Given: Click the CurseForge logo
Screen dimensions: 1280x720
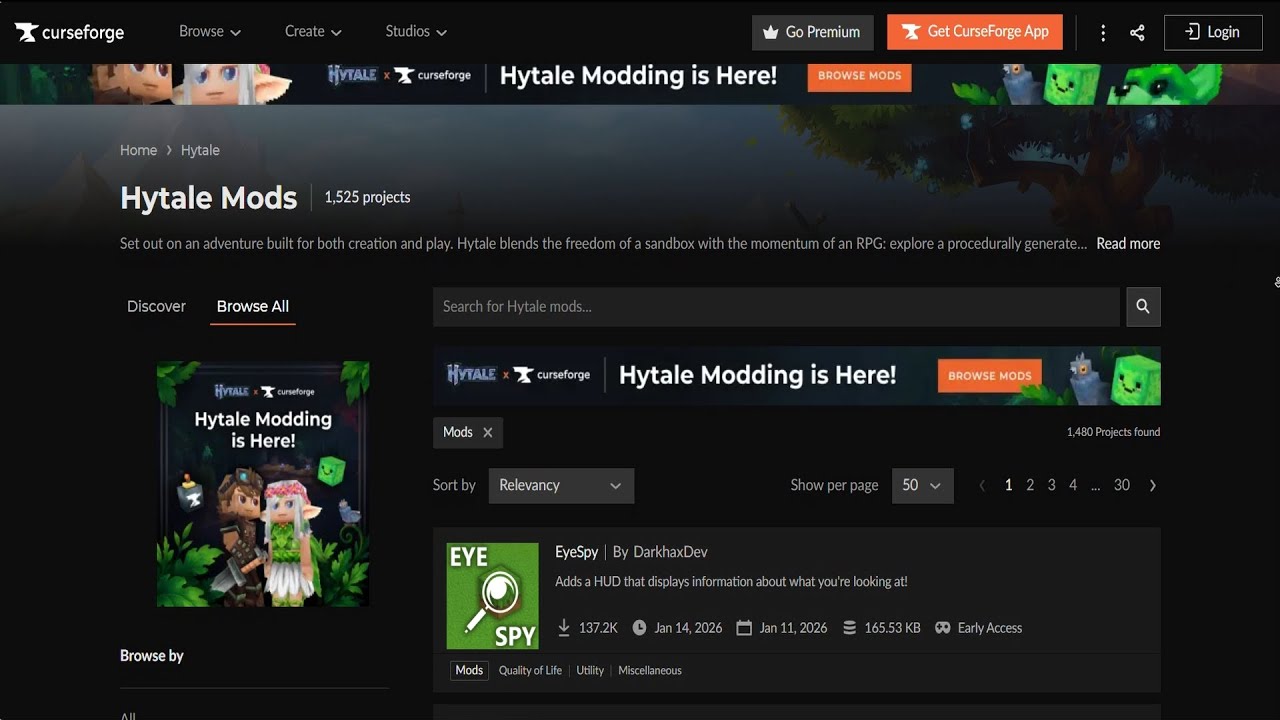Looking at the screenshot, I should 70,32.
